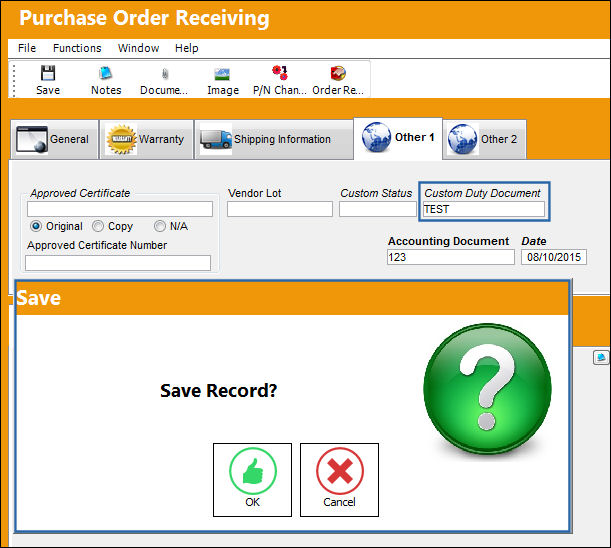Open the Help menu
Screen dimensions: 611x548
(x=187, y=48)
